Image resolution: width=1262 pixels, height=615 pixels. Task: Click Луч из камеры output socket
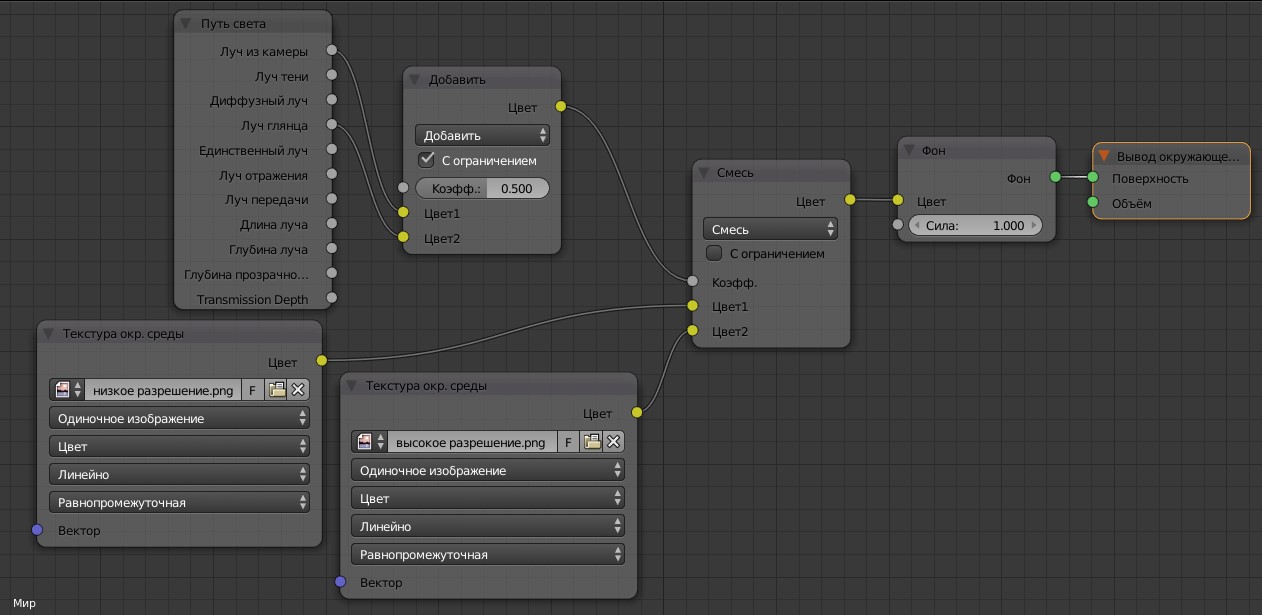click(331, 51)
